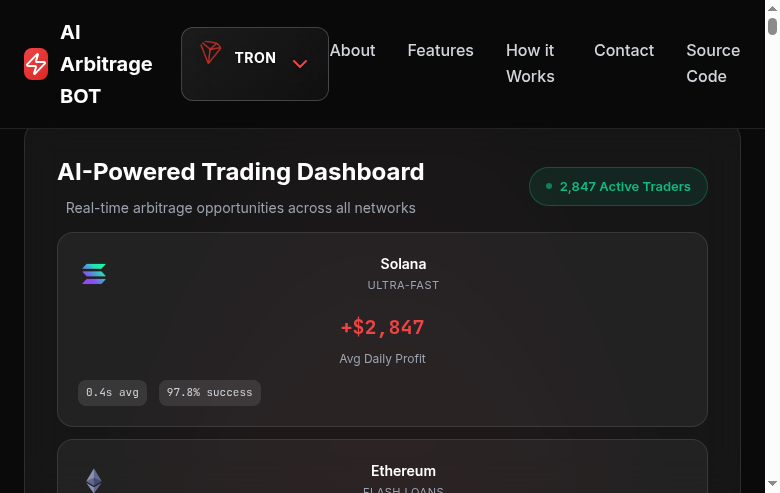Click the AI-Powered Trading Dashboard heading
The width and height of the screenshot is (780, 493).
coord(241,172)
